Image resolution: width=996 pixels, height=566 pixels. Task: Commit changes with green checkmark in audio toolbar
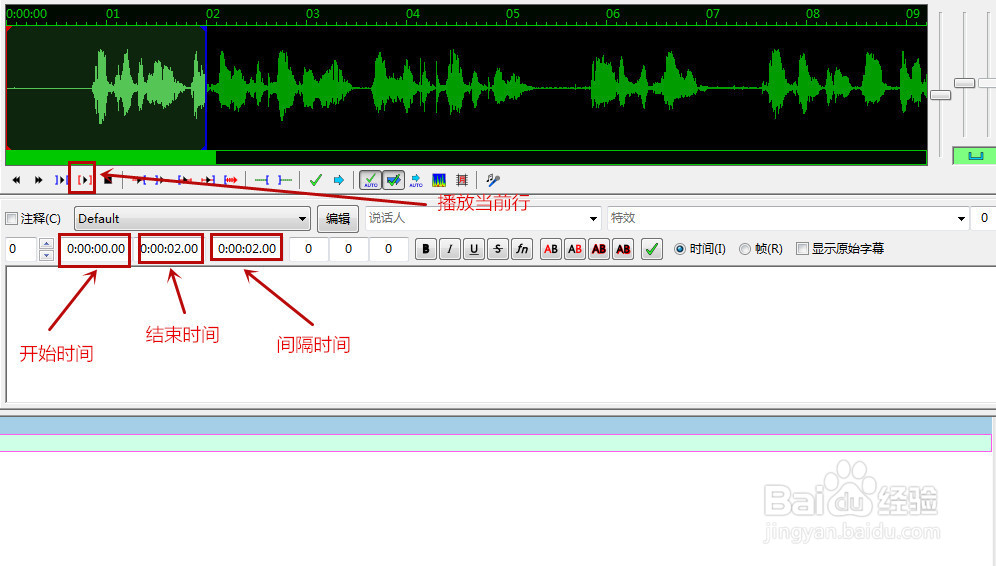tap(315, 180)
